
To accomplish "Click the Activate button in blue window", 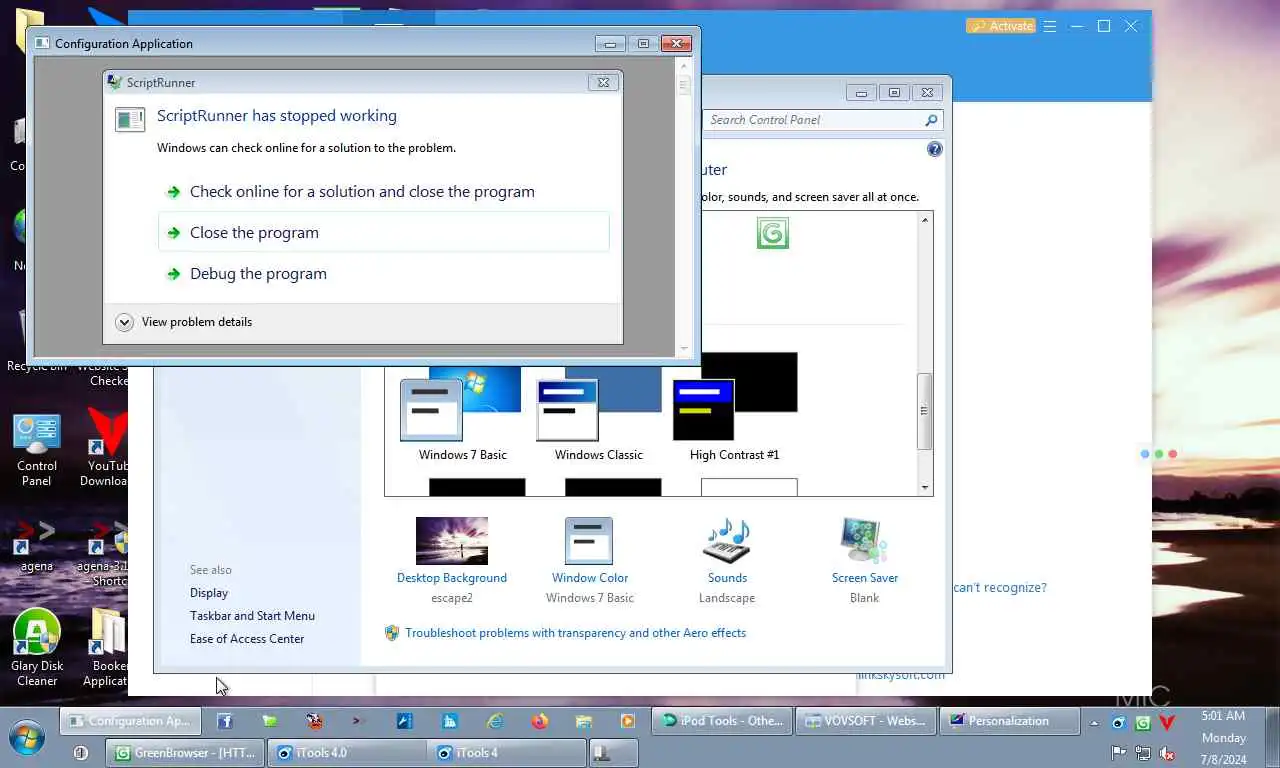I will click(x=1000, y=26).
